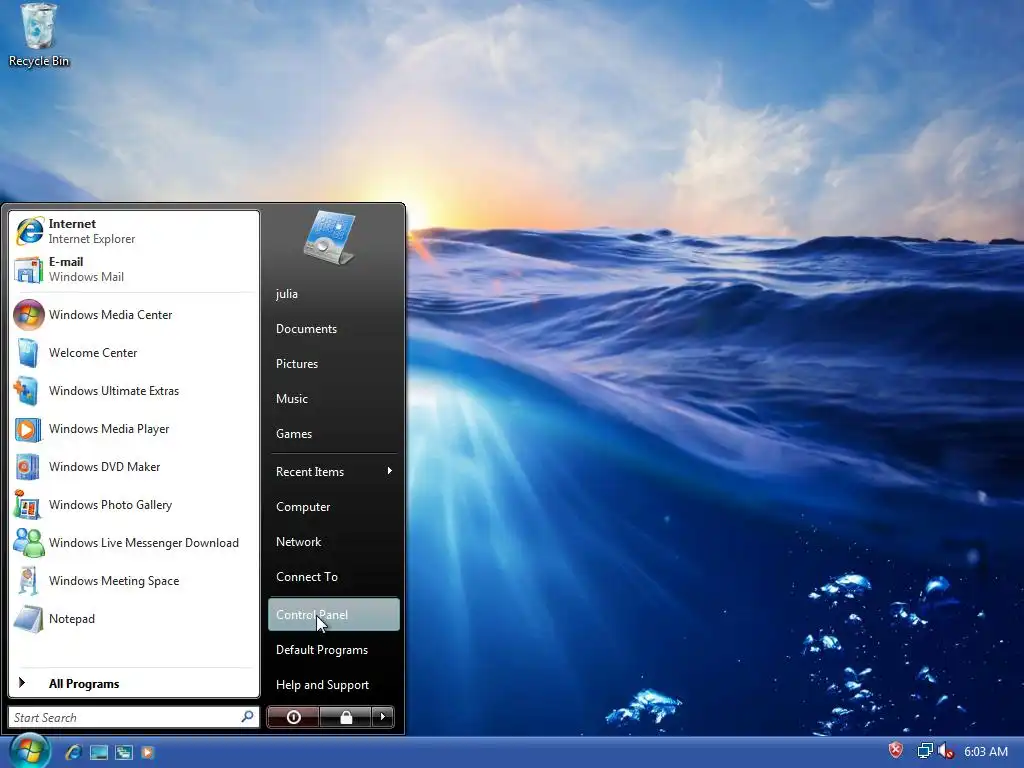Start Windows Media Player from Start menu

(134, 428)
